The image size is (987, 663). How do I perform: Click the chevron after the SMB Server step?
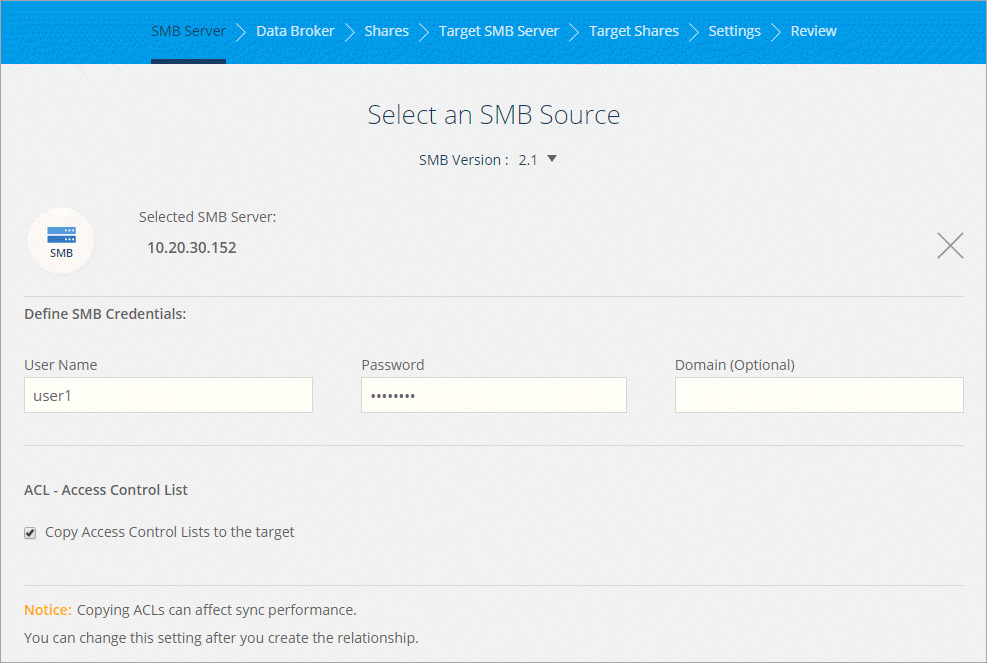pos(241,32)
